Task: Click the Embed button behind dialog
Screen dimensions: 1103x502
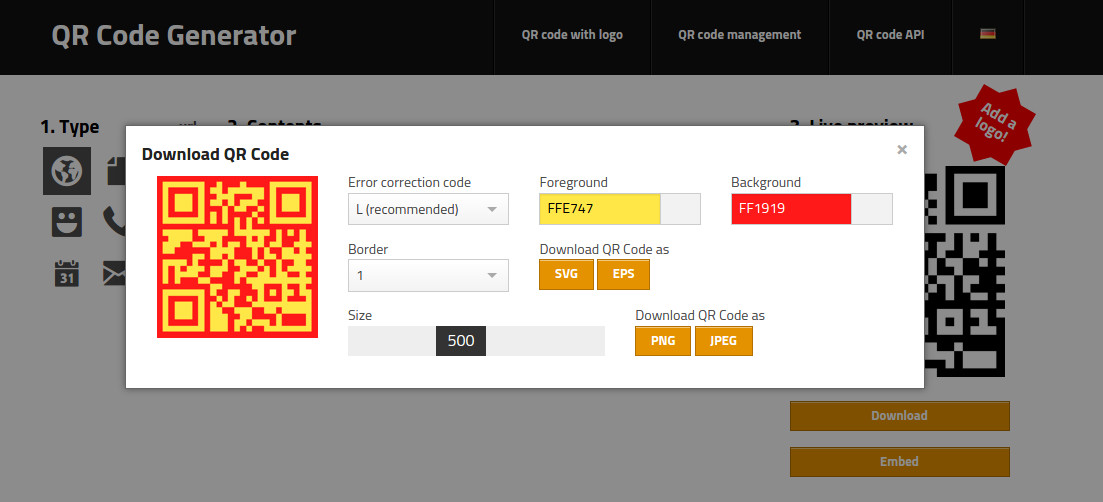Action: tap(900, 462)
